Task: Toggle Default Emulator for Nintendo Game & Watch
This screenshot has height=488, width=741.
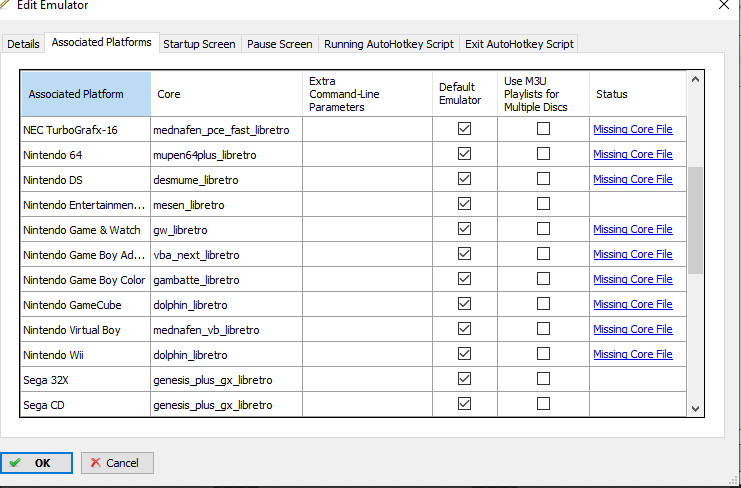Action: pyautogui.click(x=465, y=229)
